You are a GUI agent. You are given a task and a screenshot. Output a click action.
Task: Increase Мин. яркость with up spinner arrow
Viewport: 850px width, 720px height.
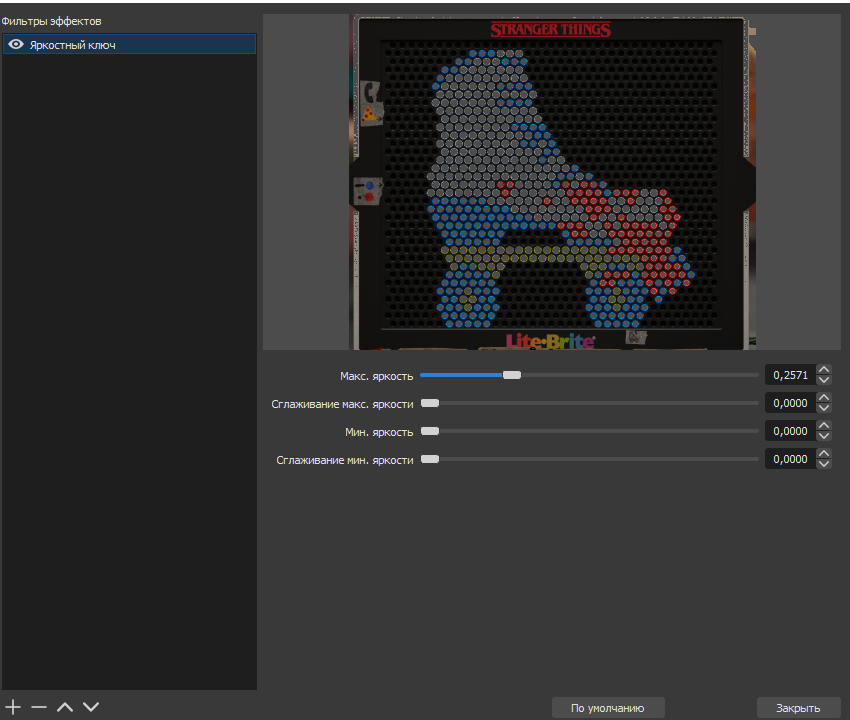point(824,426)
